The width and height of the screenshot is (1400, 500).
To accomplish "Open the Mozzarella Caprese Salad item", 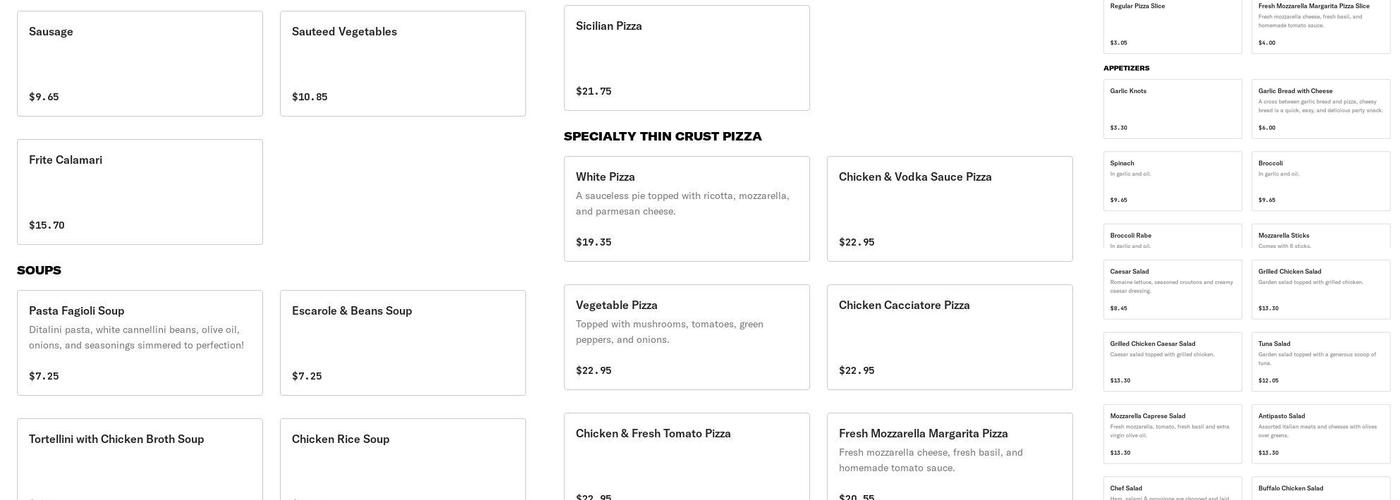I will point(1172,434).
